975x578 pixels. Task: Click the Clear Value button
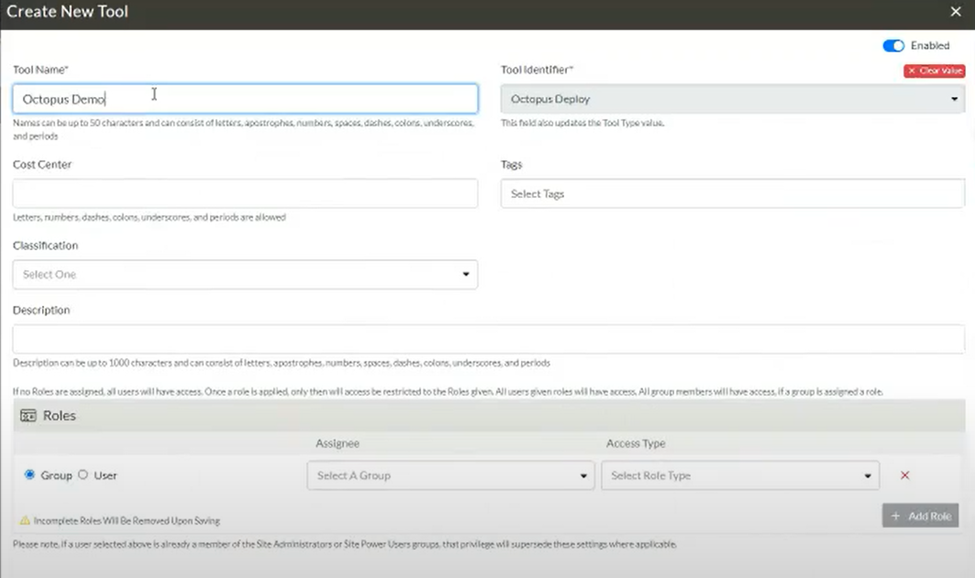pos(935,71)
